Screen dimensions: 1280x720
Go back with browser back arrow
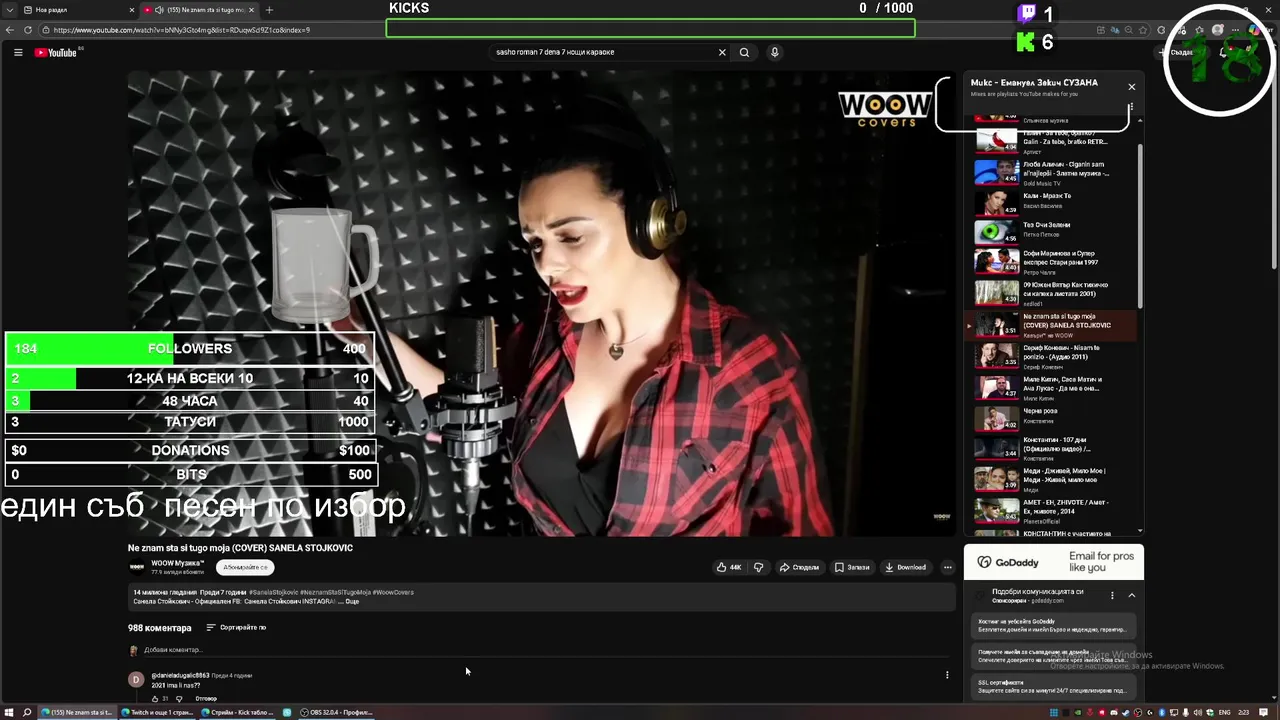(10, 30)
